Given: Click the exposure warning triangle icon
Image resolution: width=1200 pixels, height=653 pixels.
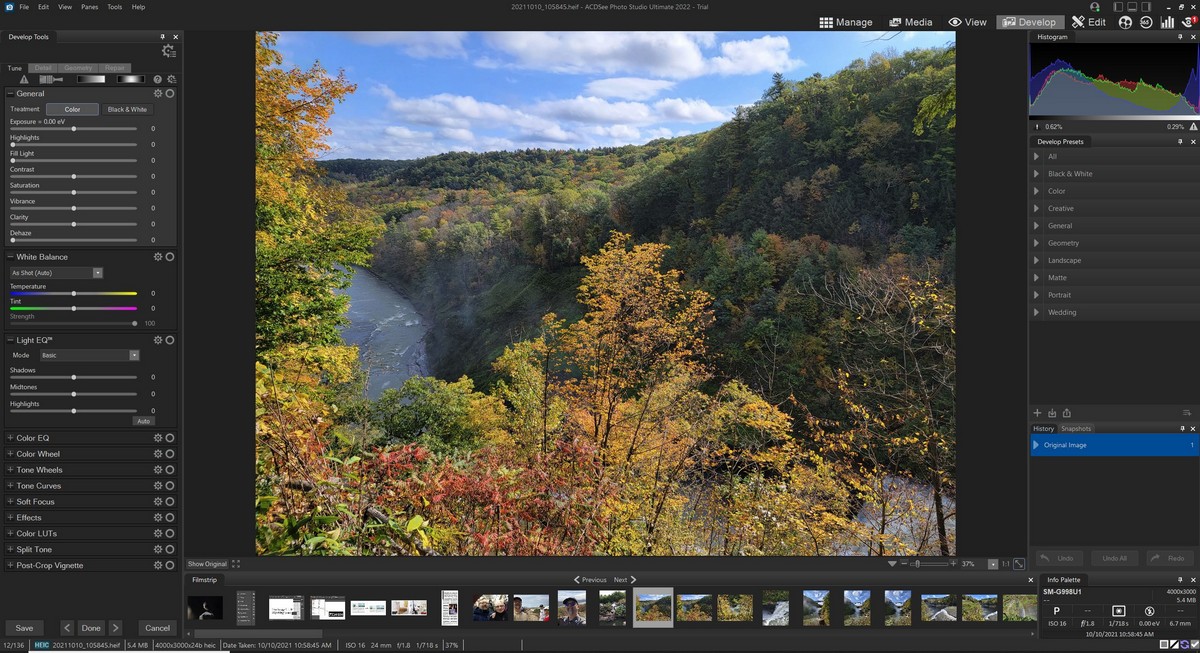Looking at the screenshot, I should pyautogui.click(x=24, y=79).
